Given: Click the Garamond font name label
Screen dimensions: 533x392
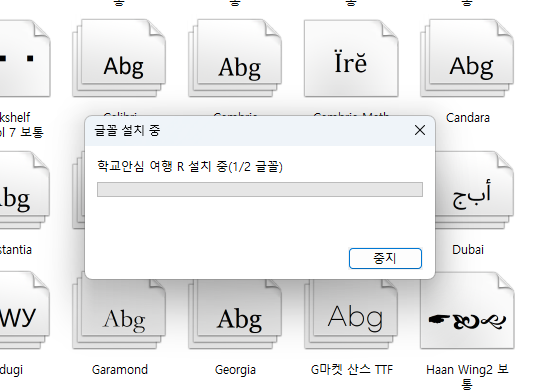Looking at the screenshot, I should tap(120, 370).
